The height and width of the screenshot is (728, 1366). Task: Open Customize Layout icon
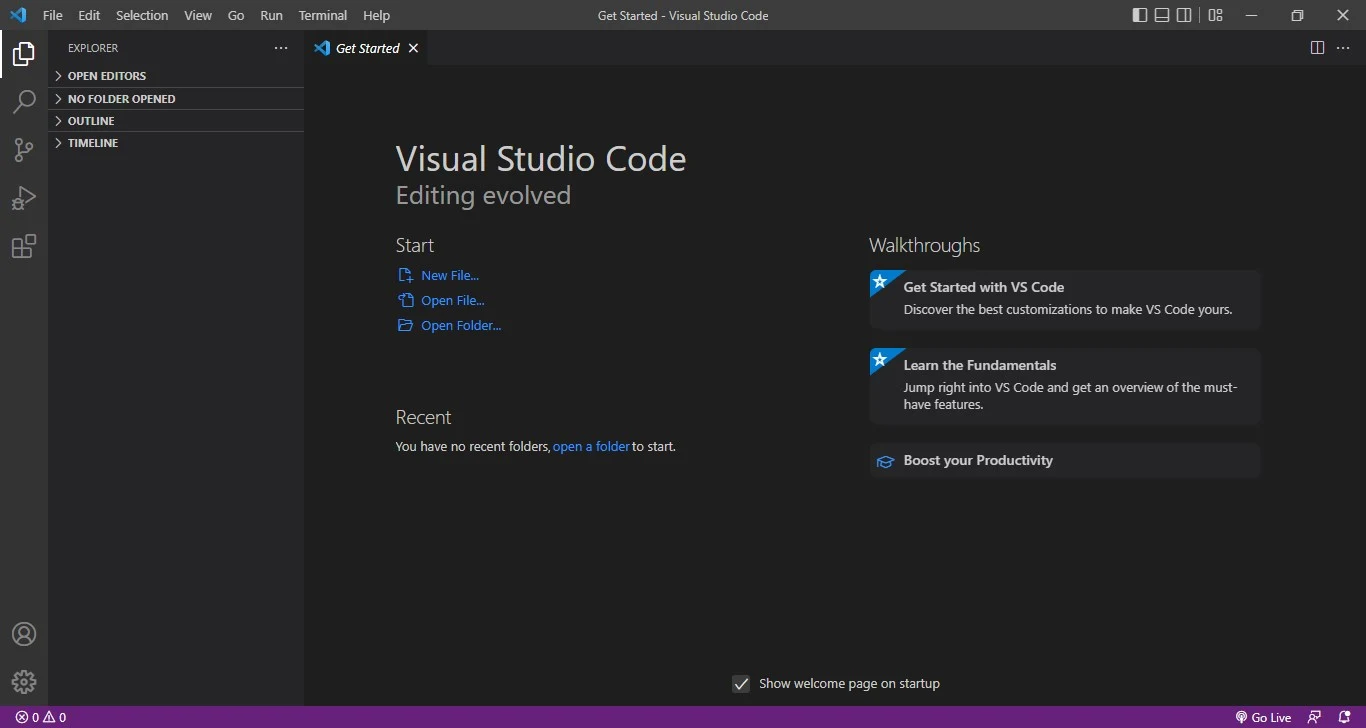1215,15
